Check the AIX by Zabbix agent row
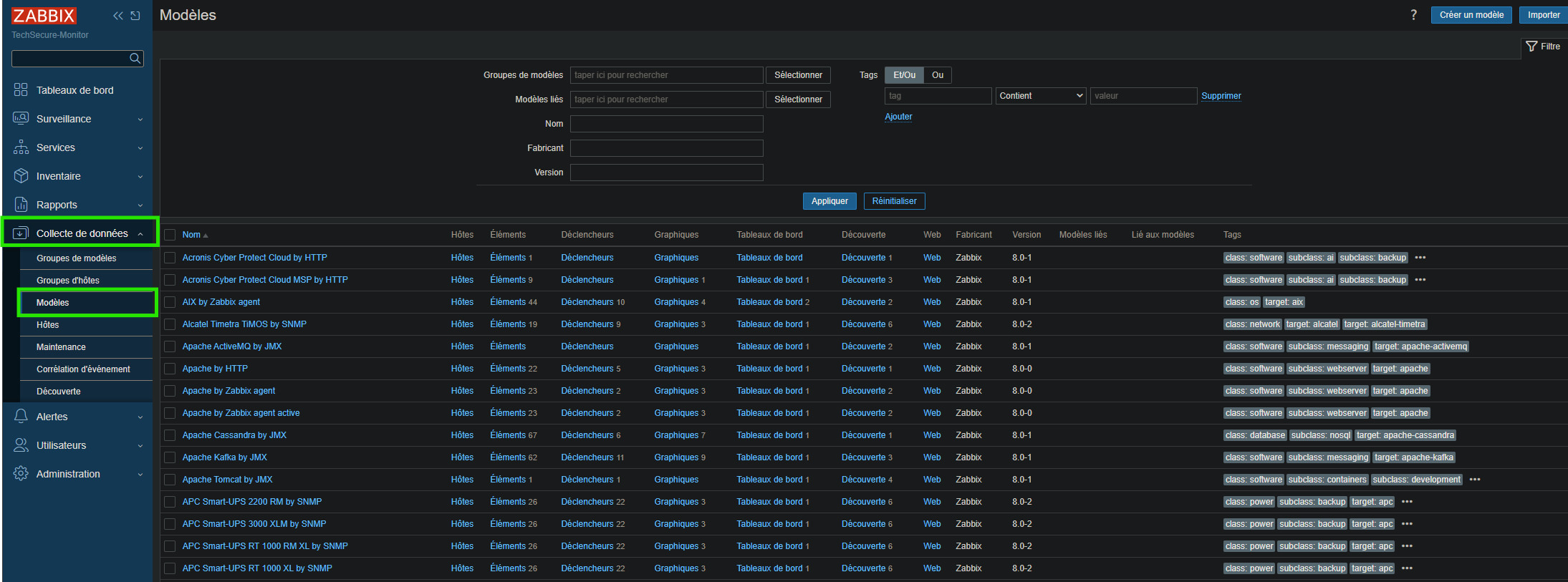Viewport: 1568px width, 582px height. (170, 302)
